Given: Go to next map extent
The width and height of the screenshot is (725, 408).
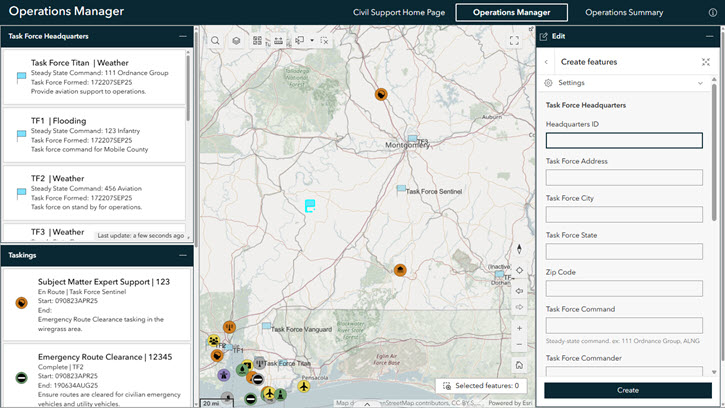Looking at the screenshot, I should [x=519, y=307].
